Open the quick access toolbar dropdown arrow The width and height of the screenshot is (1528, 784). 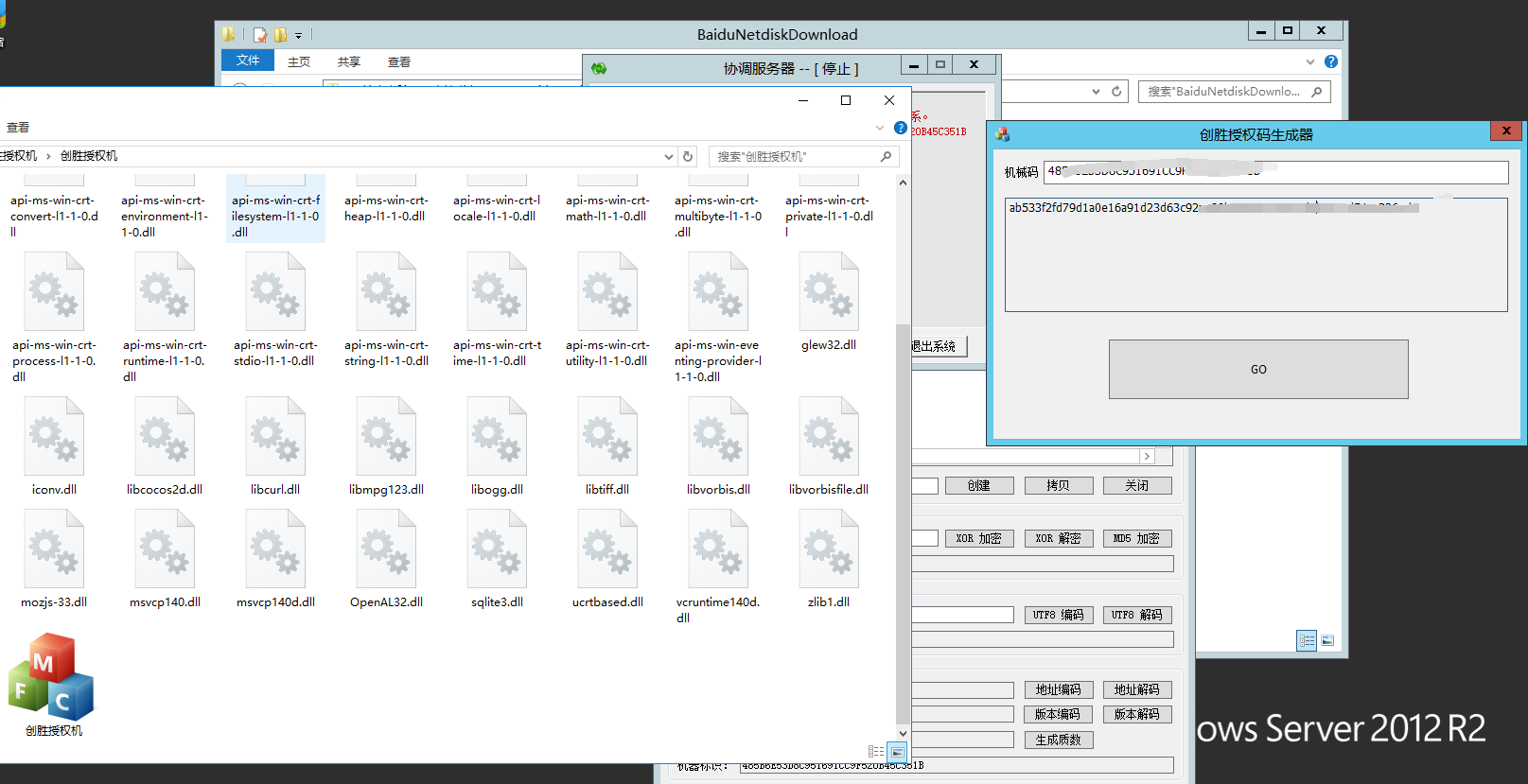(x=298, y=36)
